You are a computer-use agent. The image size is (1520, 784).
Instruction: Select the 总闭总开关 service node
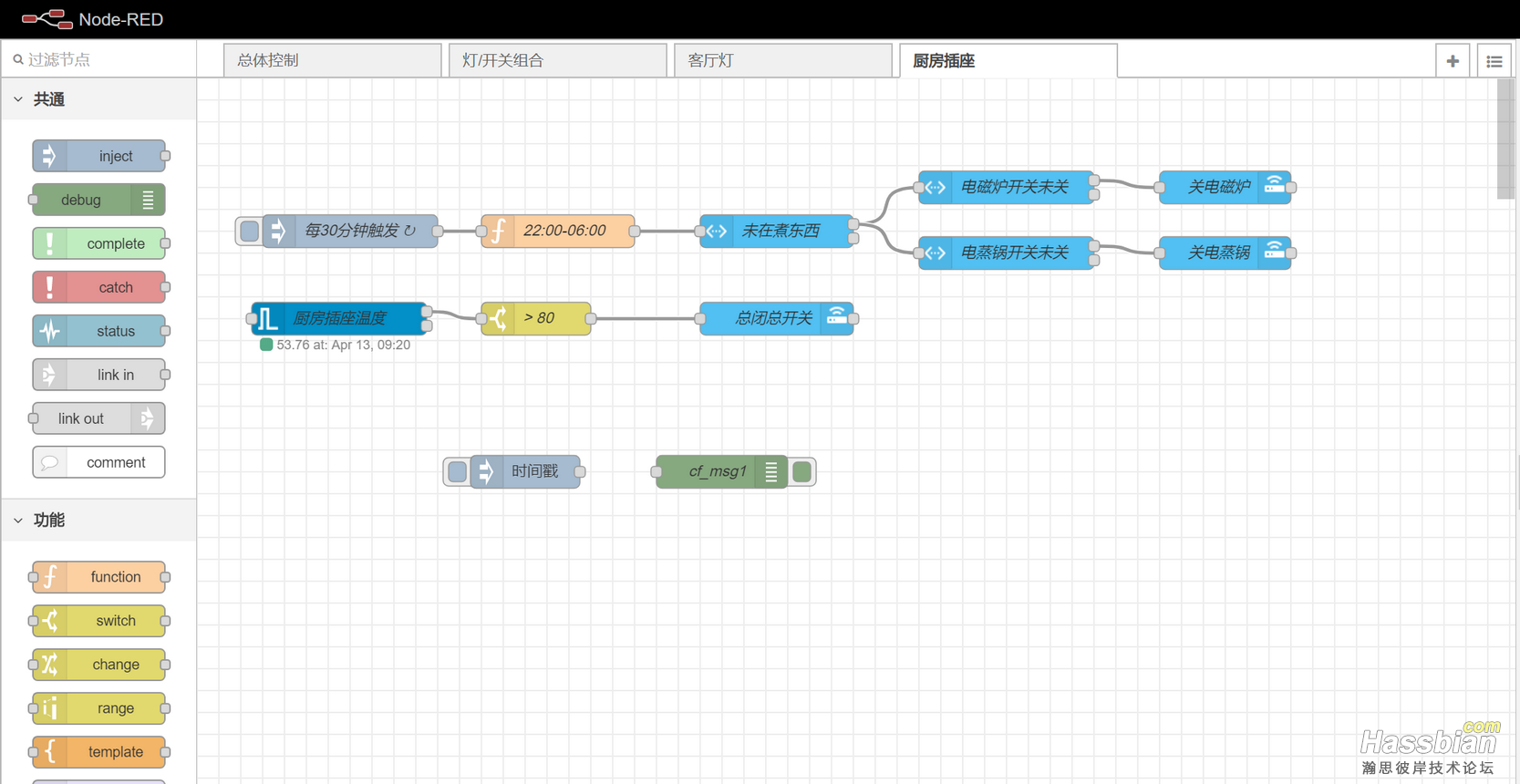[x=777, y=318]
